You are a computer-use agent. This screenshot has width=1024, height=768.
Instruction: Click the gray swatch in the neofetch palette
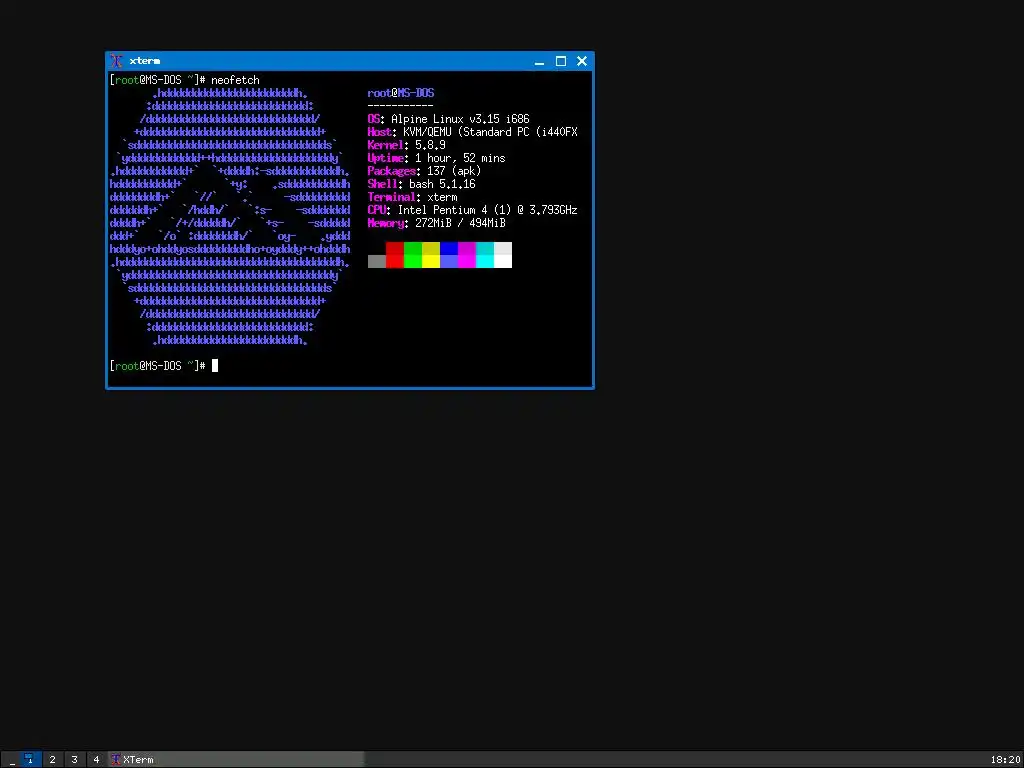tap(377, 261)
